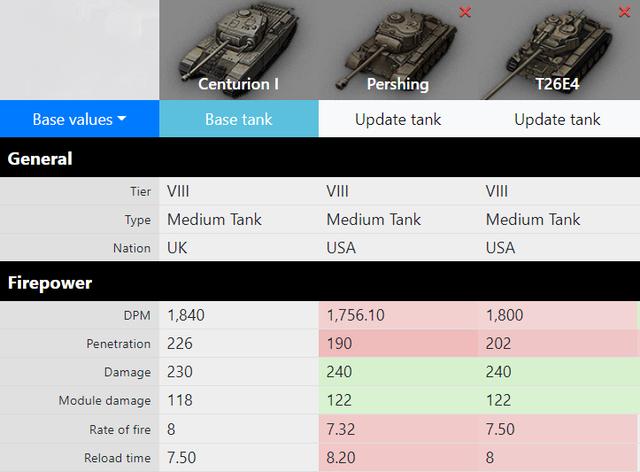Image resolution: width=640 pixels, height=472 pixels.
Task: Select the Centurion I tank thumbnail
Action: tap(239, 50)
